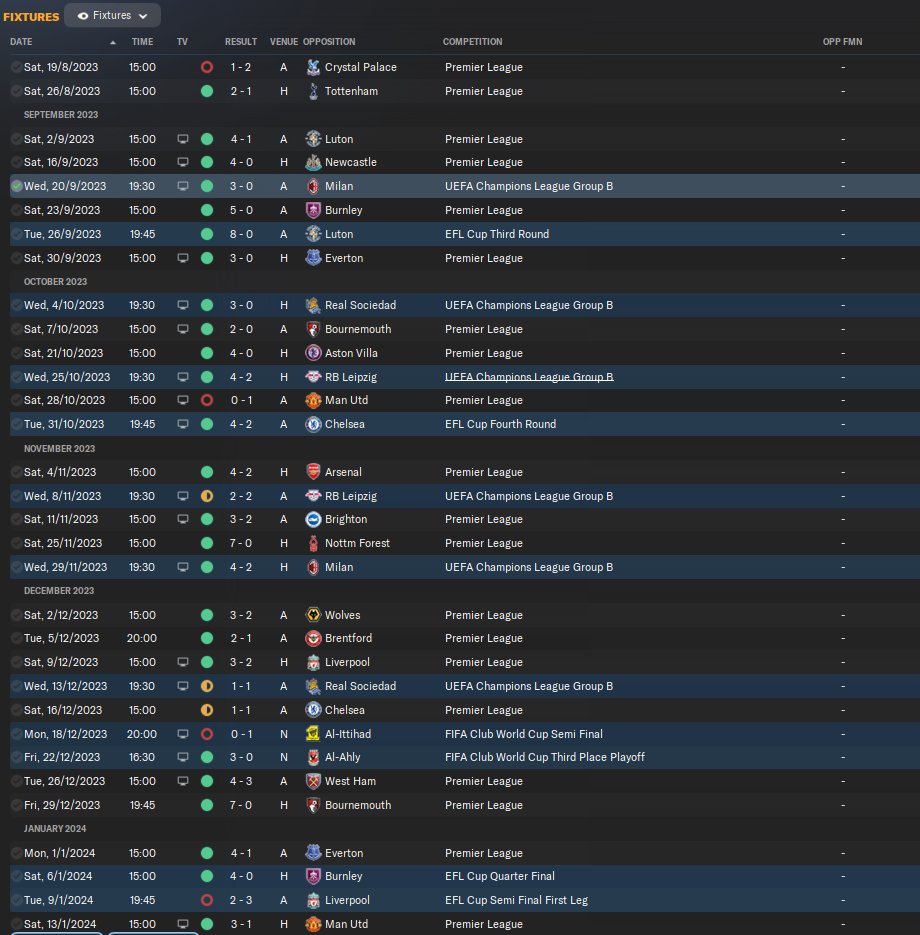This screenshot has width=920, height=935.
Task: Sort by COMPETITION column header
Action: point(472,42)
